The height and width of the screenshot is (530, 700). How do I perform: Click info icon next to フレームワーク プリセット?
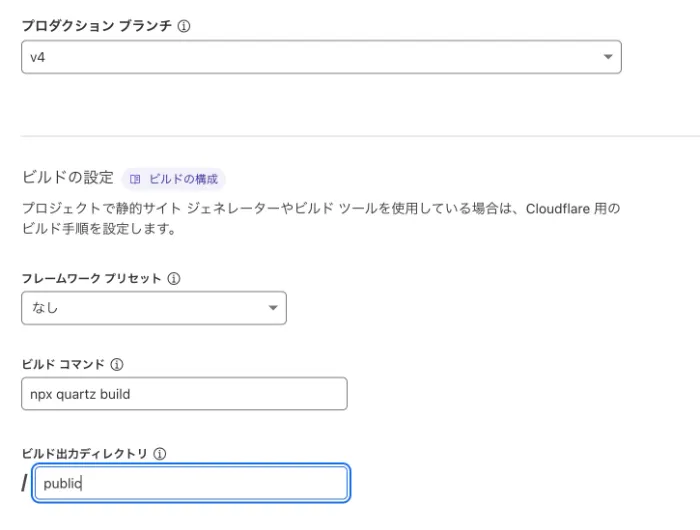tap(174, 278)
